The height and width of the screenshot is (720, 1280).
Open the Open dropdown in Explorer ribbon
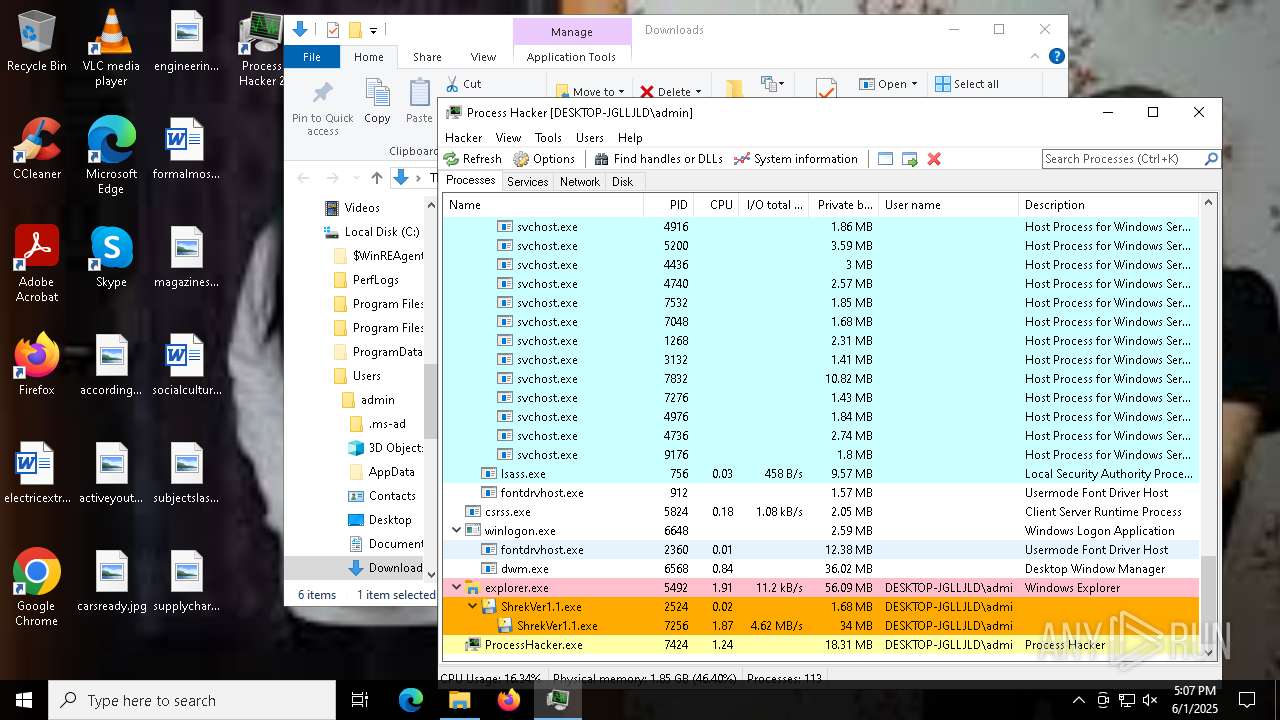pos(888,84)
